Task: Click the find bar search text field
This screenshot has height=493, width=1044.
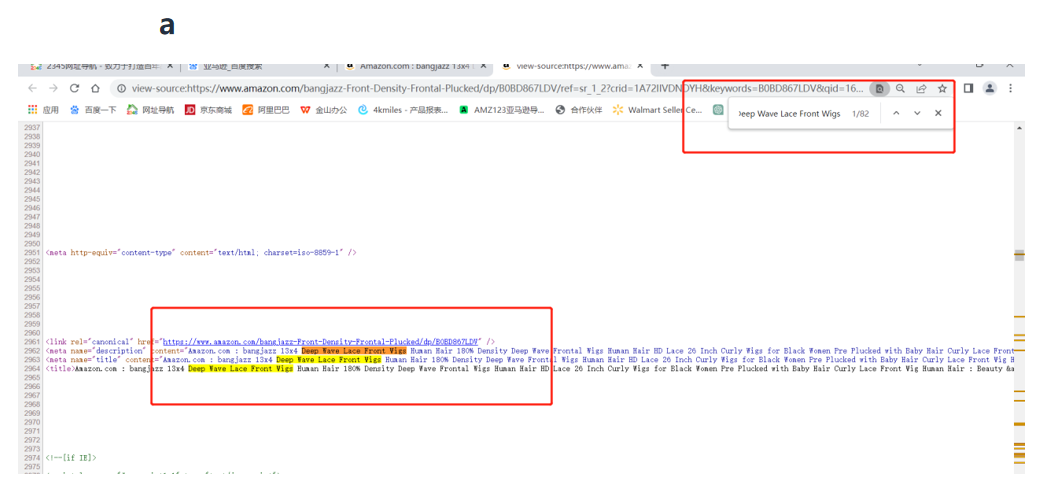Action: pos(788,114)
